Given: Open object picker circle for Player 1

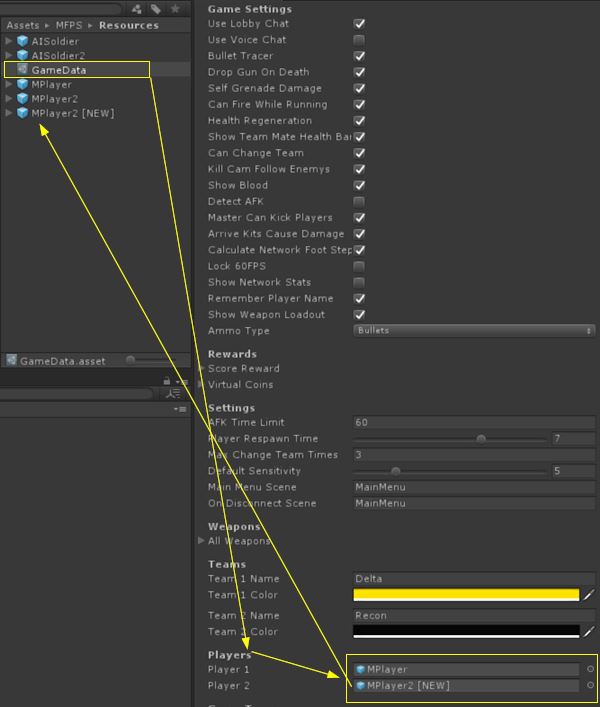Looking at the screenshot, I should 590,670.
